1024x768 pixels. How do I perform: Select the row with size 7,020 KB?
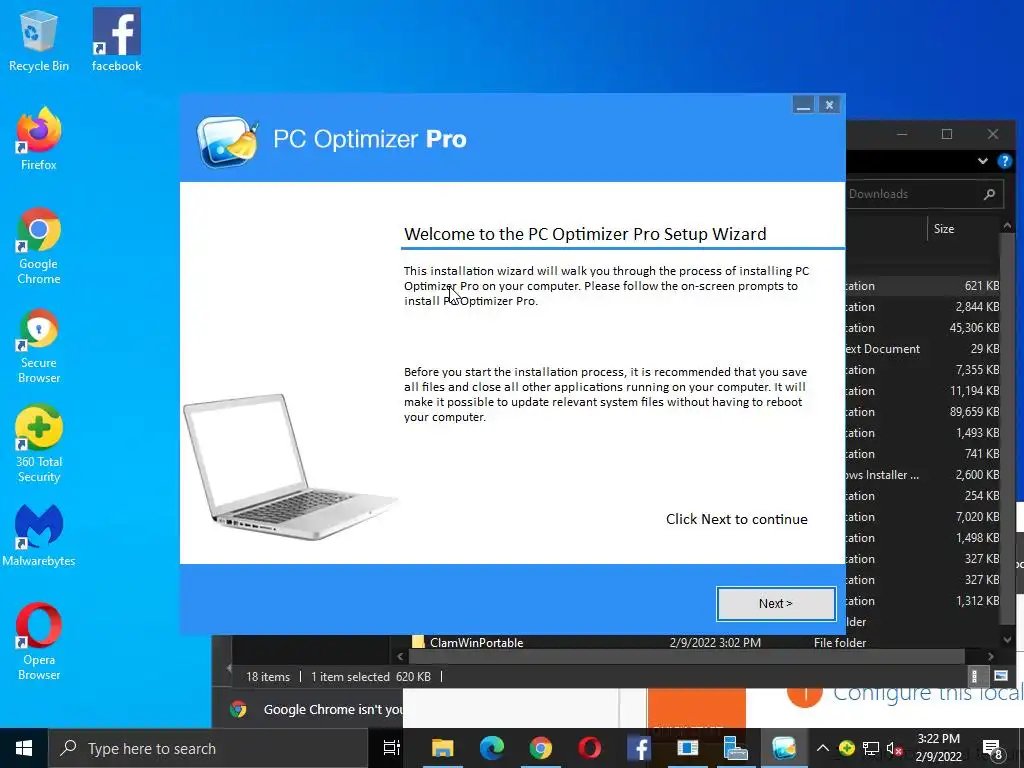point(923,517)
